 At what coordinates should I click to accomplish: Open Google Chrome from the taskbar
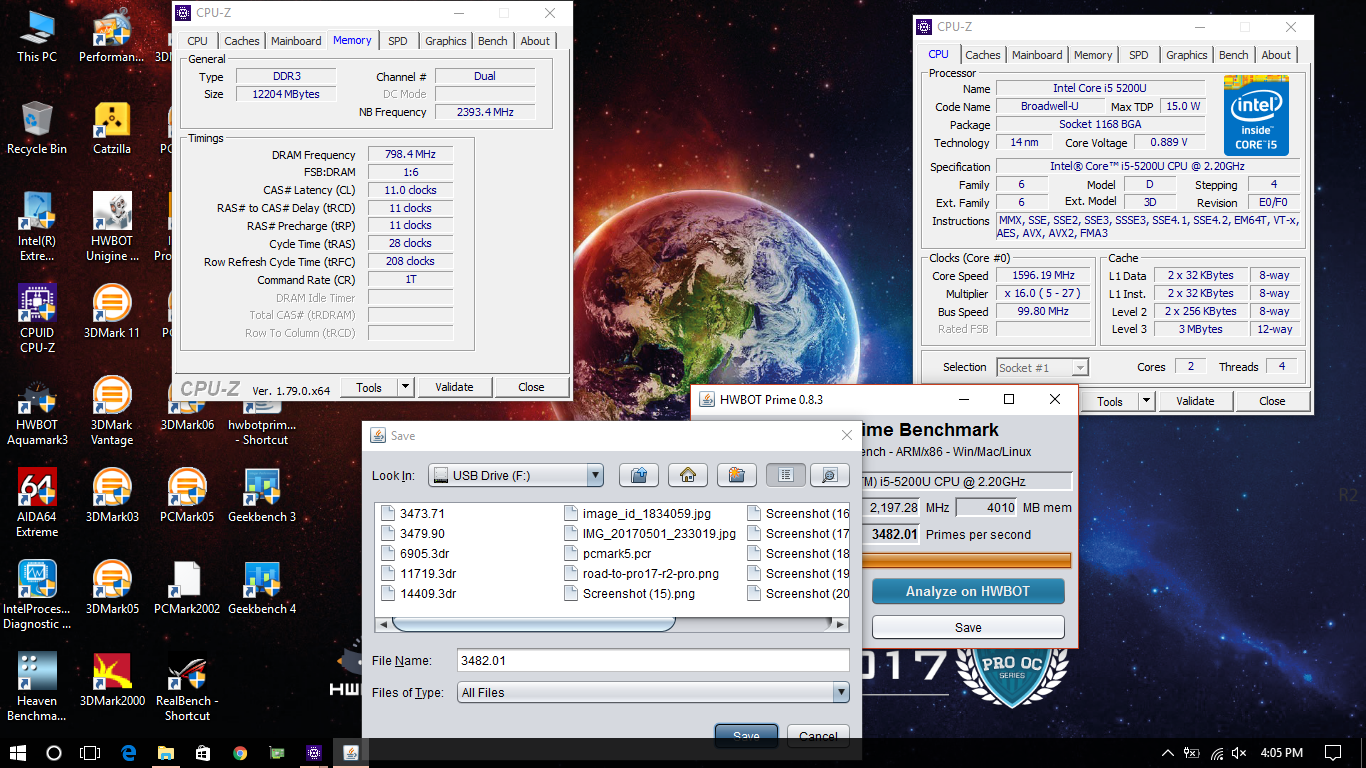(240, 753)
